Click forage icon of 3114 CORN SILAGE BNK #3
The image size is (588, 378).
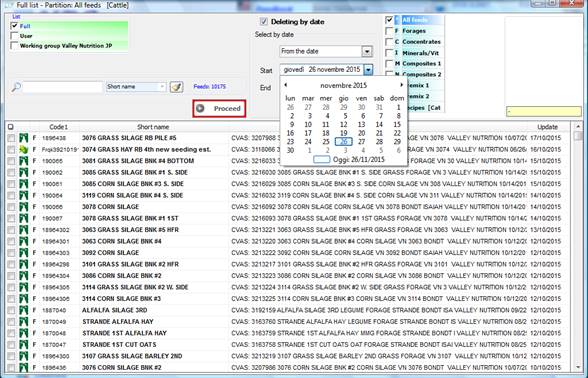coord(24,299)
